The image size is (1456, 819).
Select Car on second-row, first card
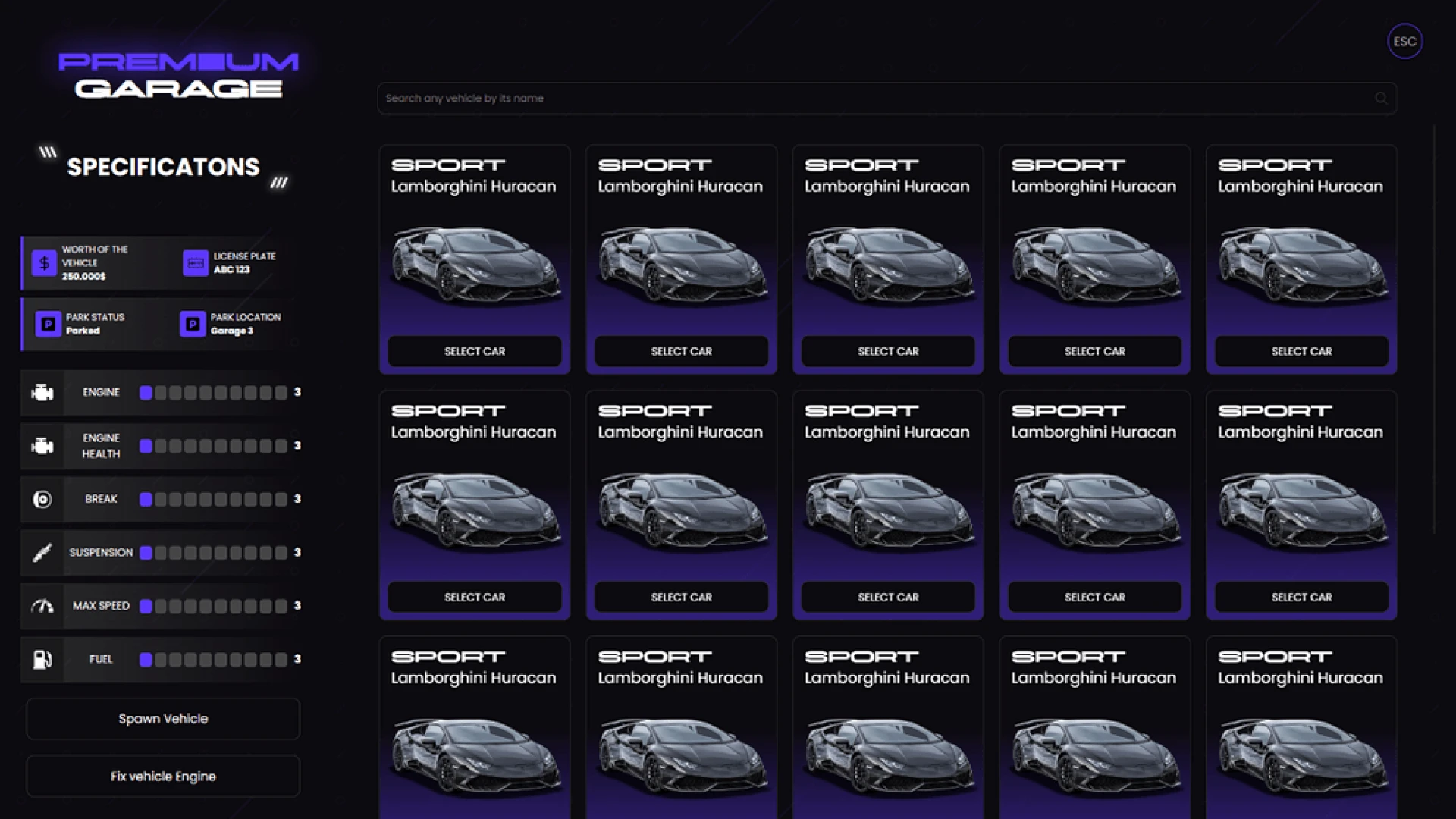[x=475, y=597]
